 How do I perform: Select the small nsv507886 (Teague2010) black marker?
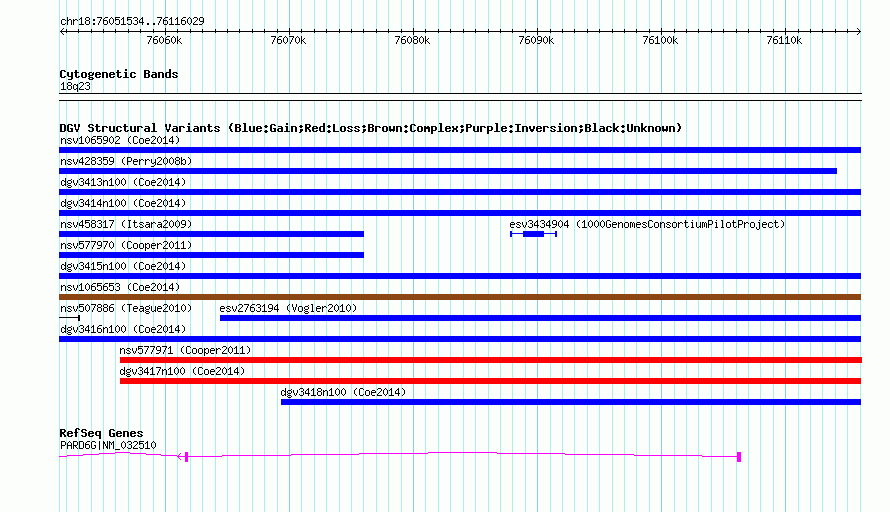tap(69, 318)
